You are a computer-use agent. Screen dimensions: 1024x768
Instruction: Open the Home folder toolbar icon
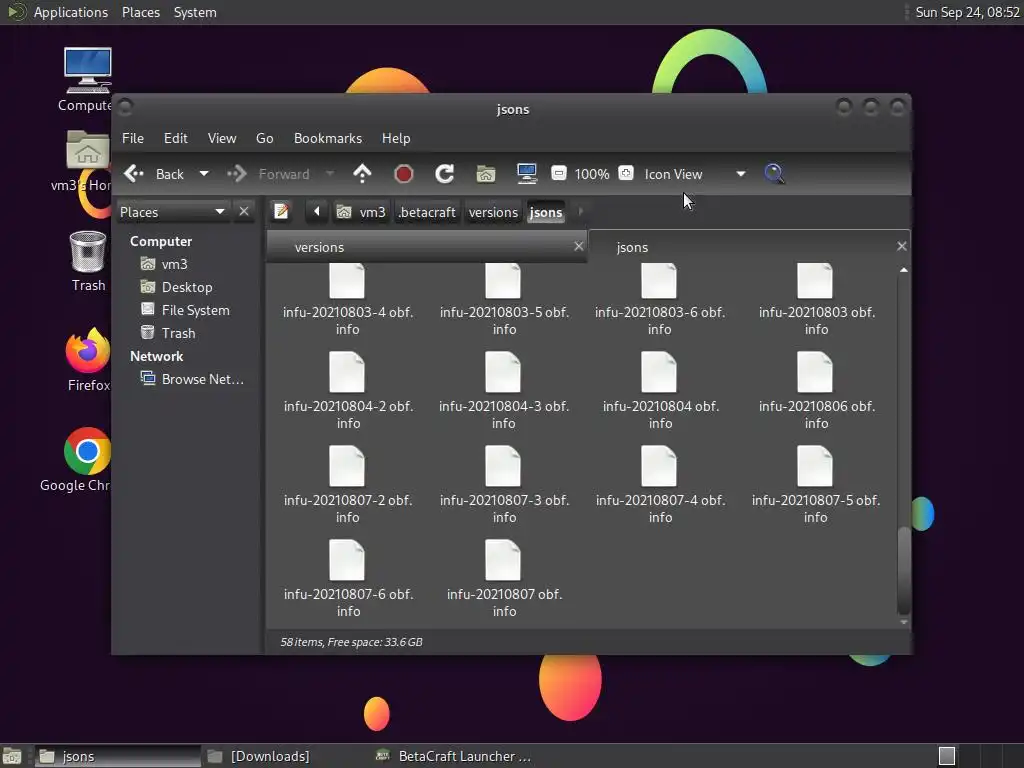[486, 174]
